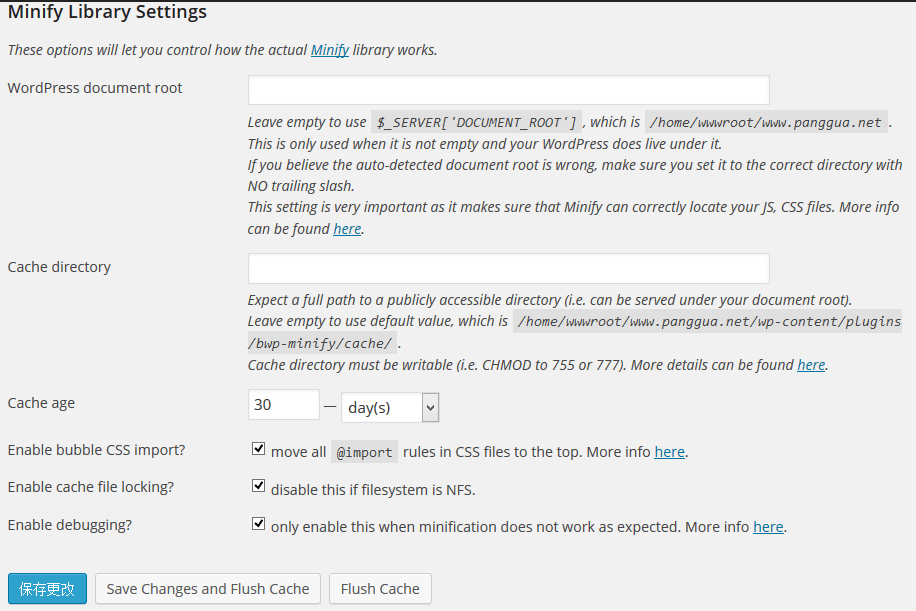Click the 'Enable debugging?' label
The image size is (916, 611).
(70, 525)
